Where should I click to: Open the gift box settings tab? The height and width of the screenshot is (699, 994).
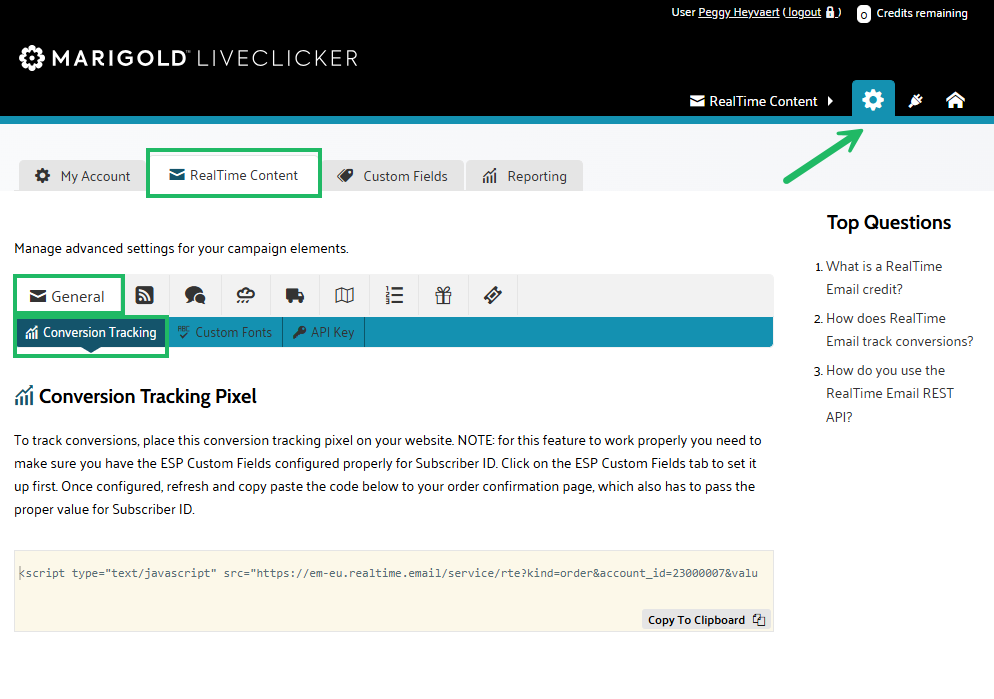pos(443,295)
